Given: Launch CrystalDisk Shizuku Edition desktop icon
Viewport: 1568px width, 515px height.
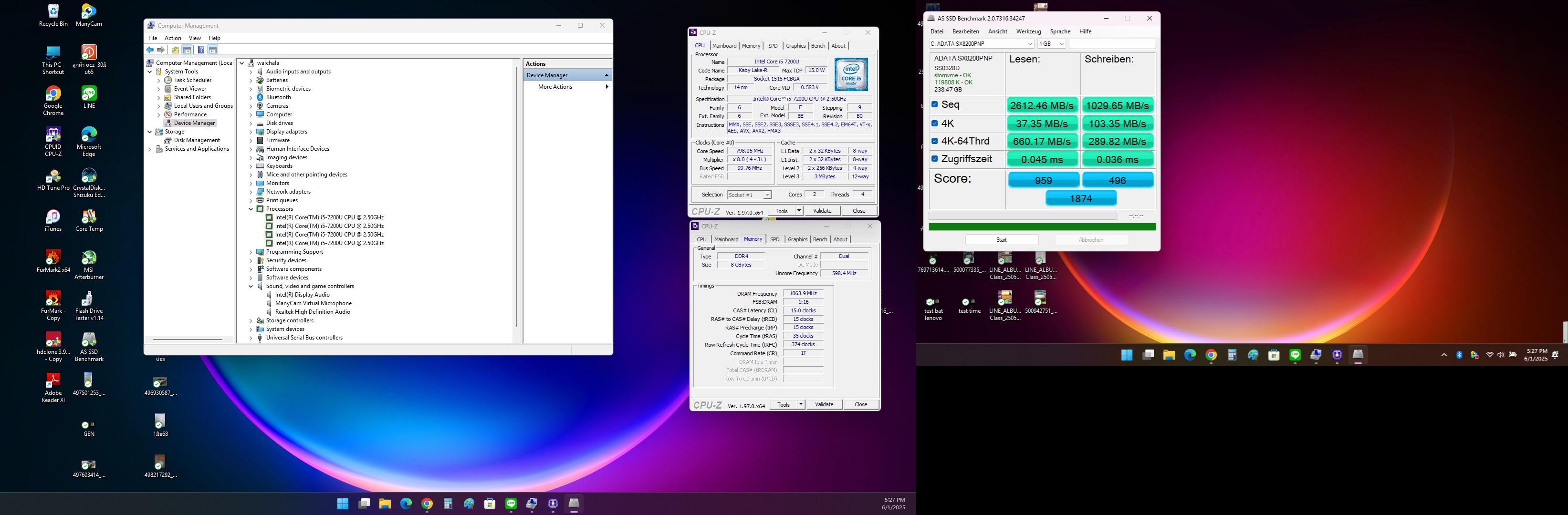Looking at the screenshot, I should tap(89, 183).
